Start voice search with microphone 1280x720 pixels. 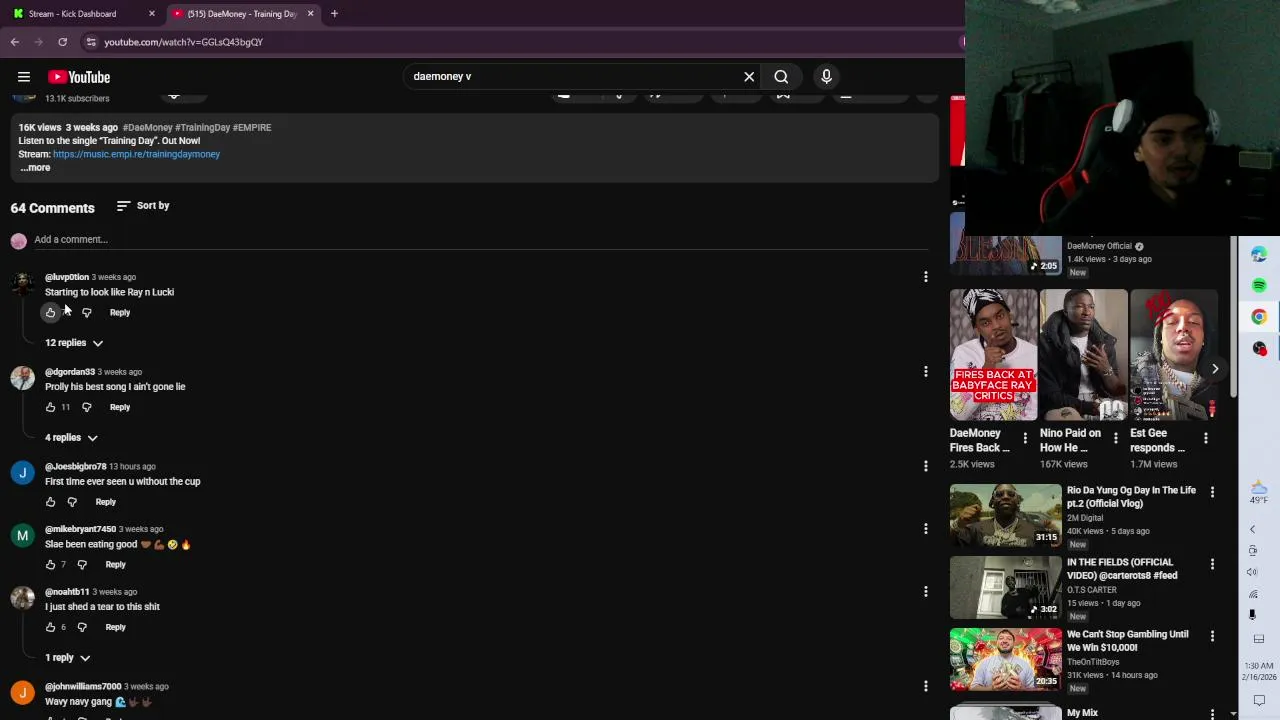(x=826, y=76)
